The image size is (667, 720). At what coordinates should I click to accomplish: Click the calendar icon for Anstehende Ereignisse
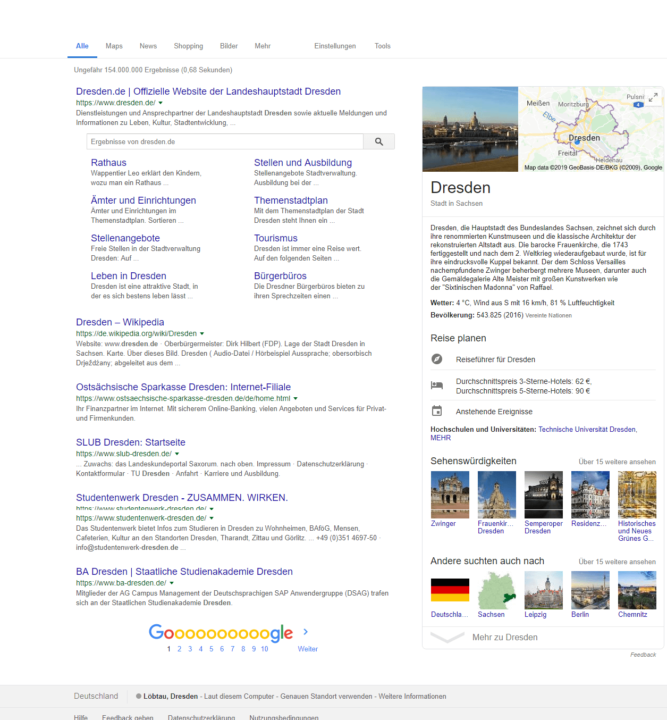[437, 411]
